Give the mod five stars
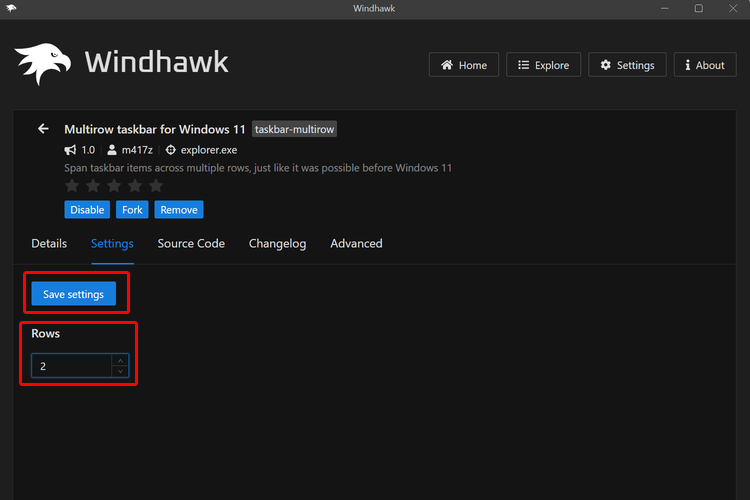The image size is (750, 500). coord(156,186)
